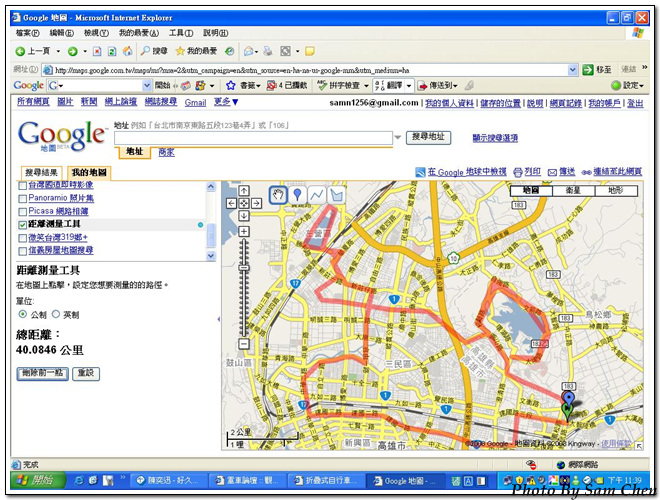
Task: Click IE Forward arrow button
Action: click(73, 51)
